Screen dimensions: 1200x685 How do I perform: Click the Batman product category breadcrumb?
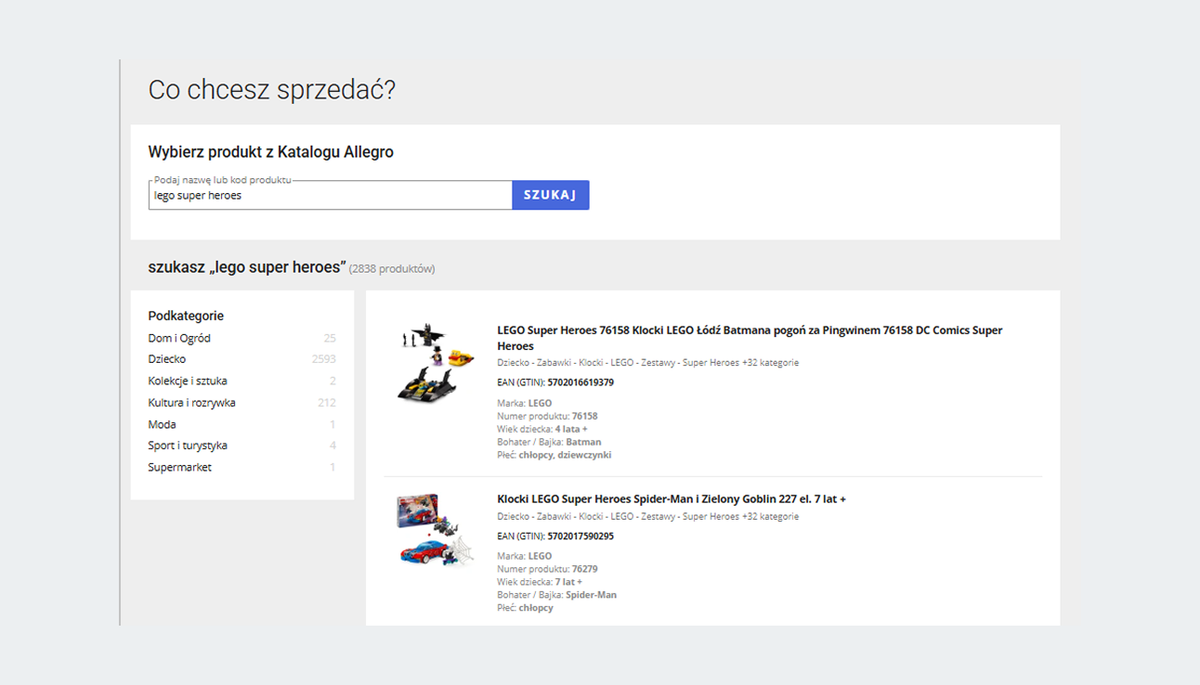coord(647,363)
